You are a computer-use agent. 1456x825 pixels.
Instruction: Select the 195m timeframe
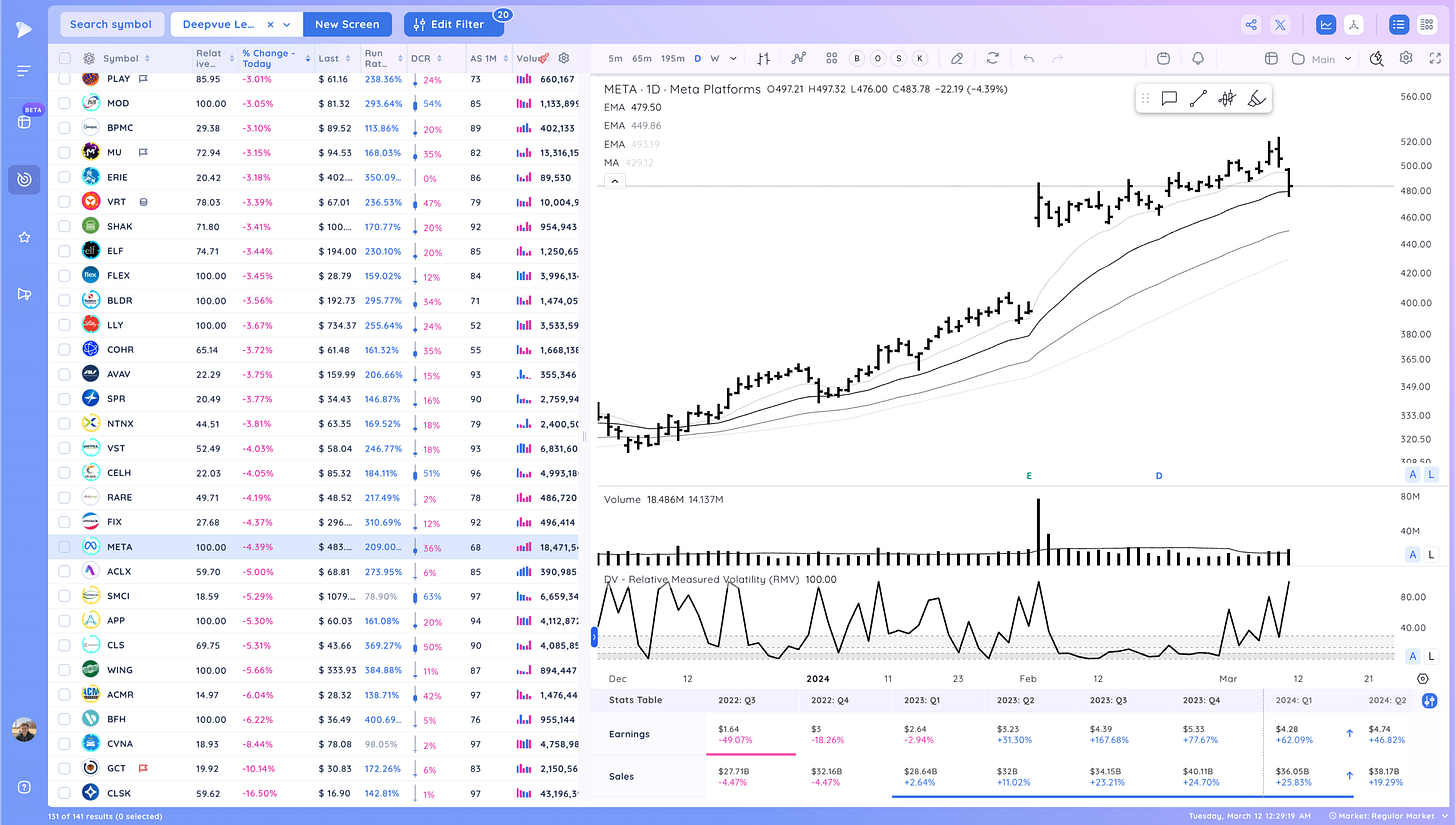[x=673, y=59]
